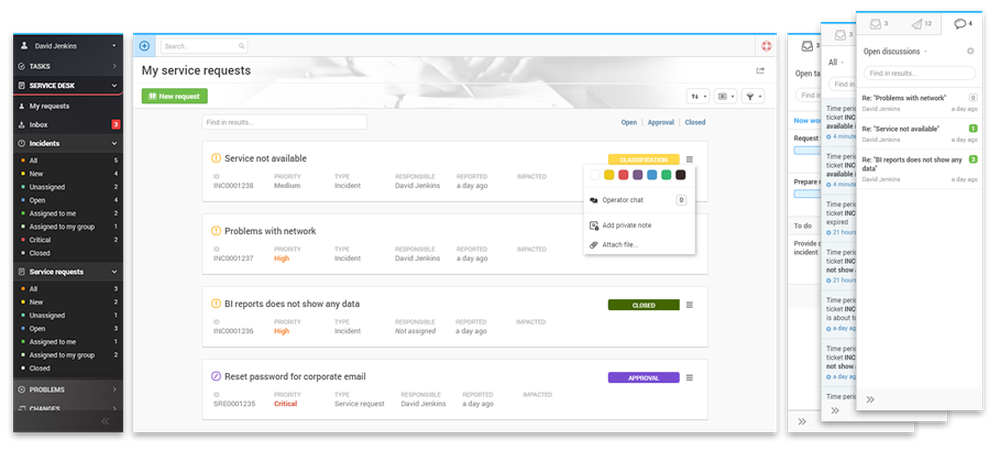Filter by the Closed link
The image size is (1000, 451).
[695, 122]
